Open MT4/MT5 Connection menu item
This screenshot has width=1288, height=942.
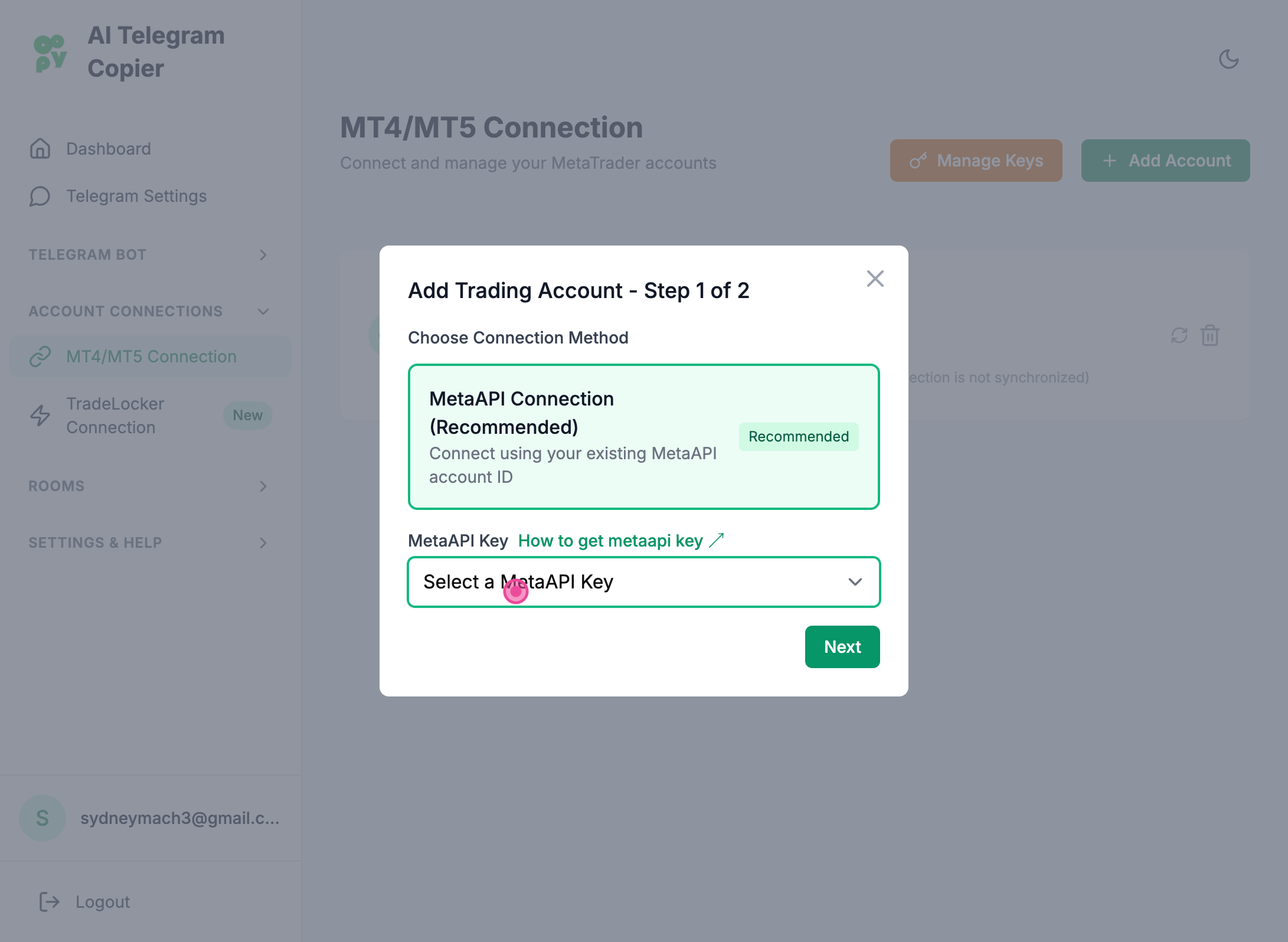151,356
